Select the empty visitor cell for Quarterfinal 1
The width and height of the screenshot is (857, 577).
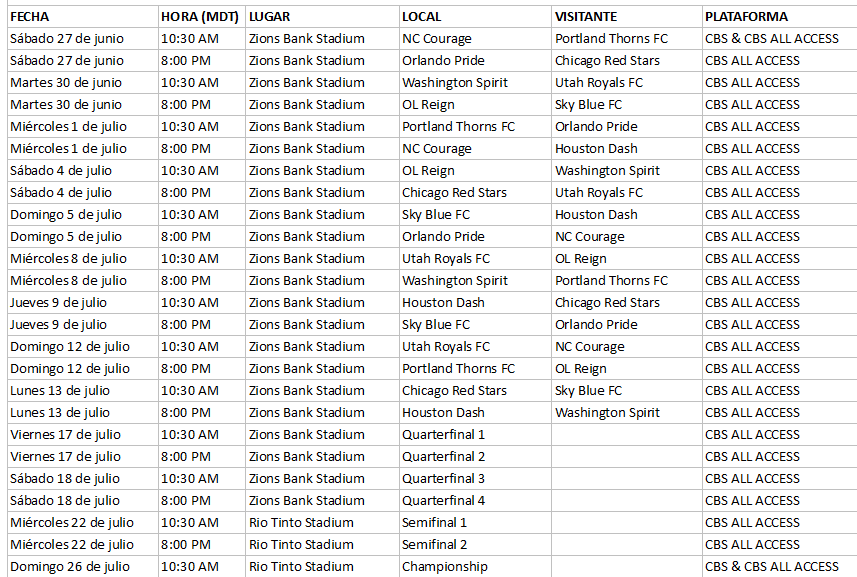click(627, 434)
